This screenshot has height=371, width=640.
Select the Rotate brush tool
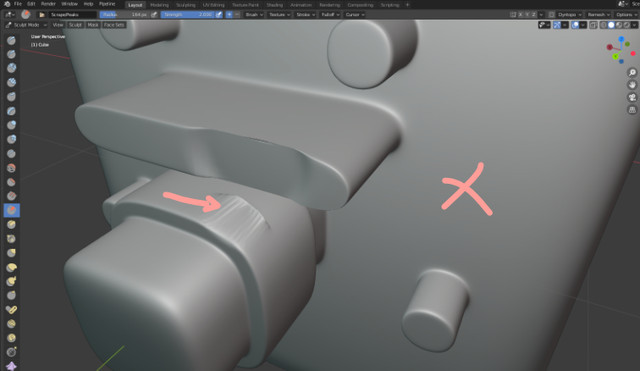pyautogui.click(x=11, y=338)
